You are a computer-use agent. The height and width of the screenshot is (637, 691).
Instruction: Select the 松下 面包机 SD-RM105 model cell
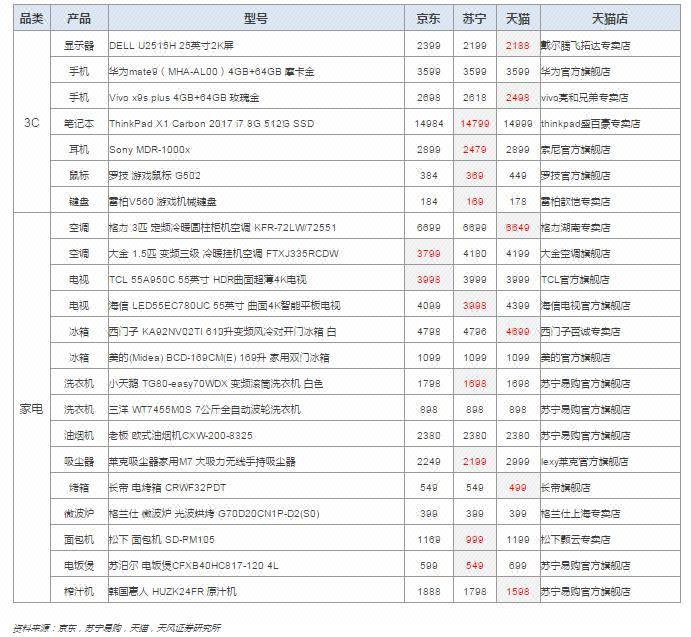click(256, 540)
